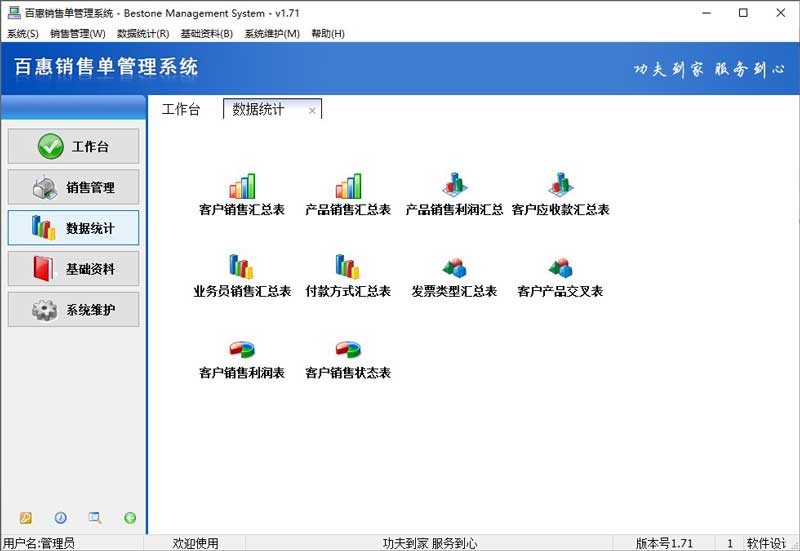Close the 数据统计 tab
This screenshot has width=800, height=551.
pos(312,111)
